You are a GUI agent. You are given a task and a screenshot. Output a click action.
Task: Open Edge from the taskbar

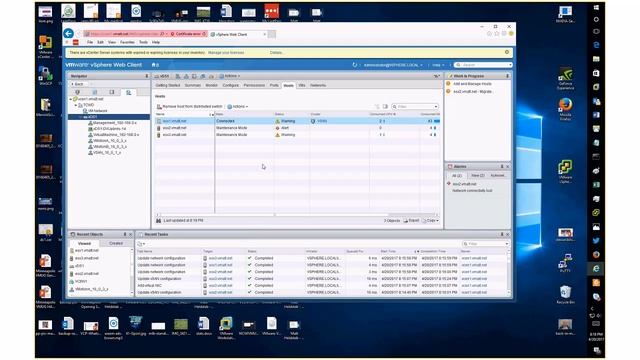596,45
